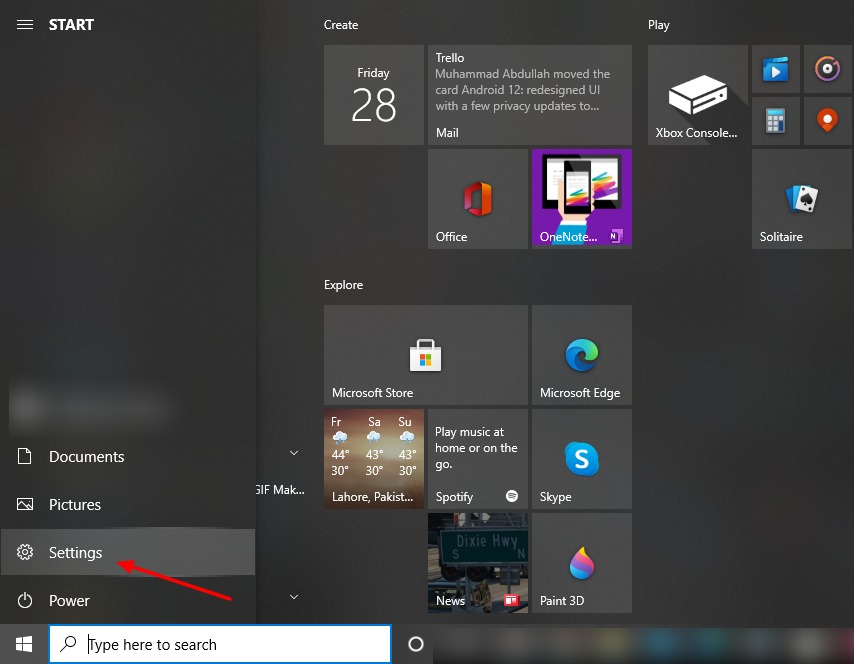The height and width of the screenshot is (664, 854).
Task: Open the Microsoft Store tile
Action: point(426,355)
